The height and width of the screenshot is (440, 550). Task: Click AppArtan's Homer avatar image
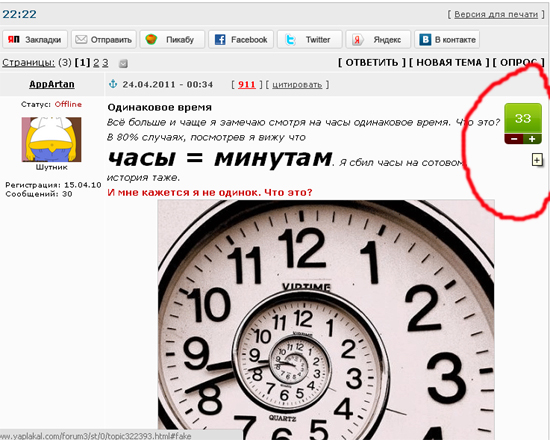(52, 139)
